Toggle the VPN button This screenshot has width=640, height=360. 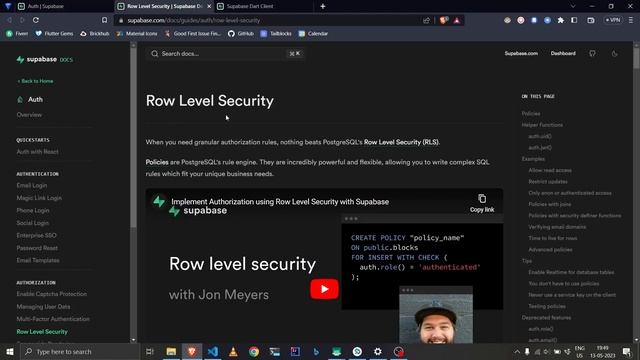(x=613, y=20)
